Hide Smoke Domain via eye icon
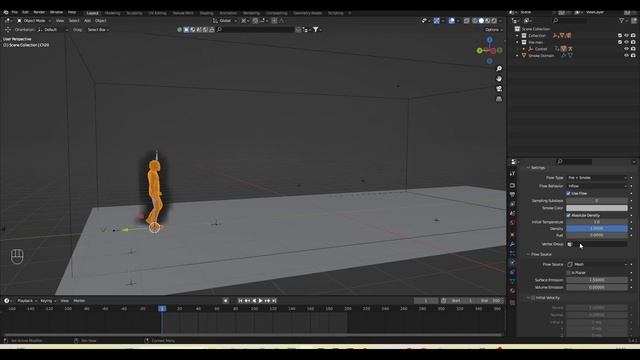Screen dimensions: 640x360 [x=627, y=56]
